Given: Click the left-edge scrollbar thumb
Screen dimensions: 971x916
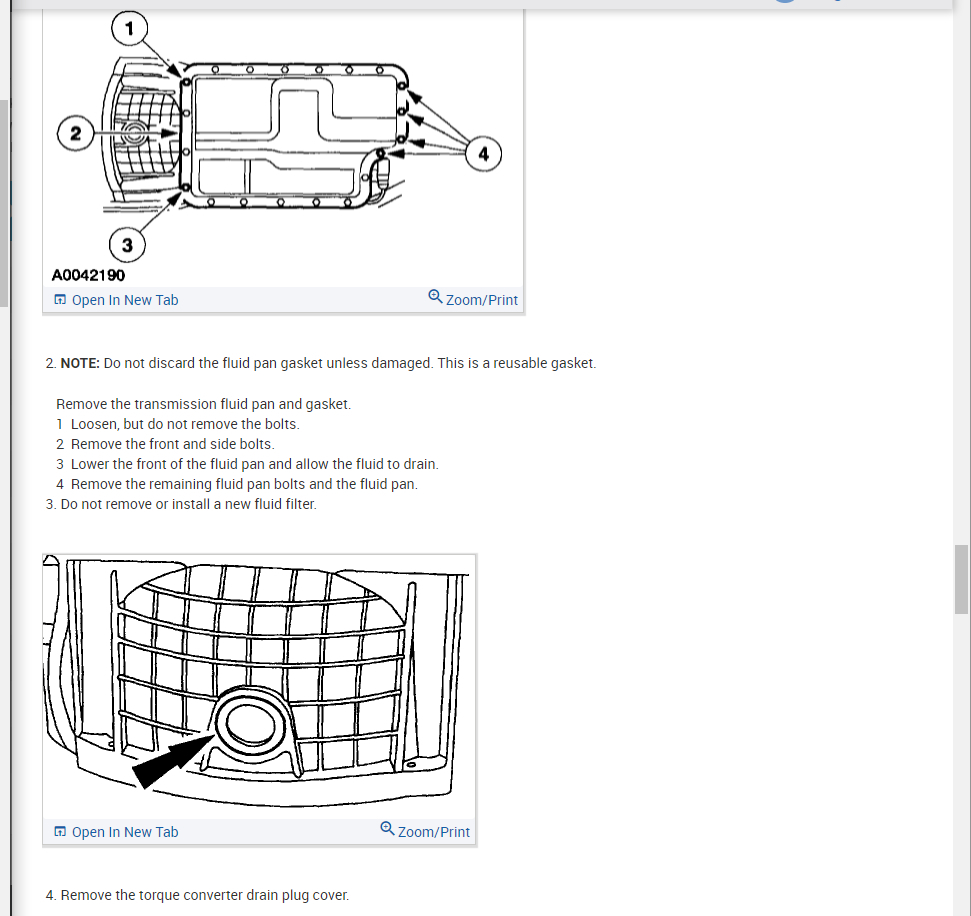Looking at the screenshot, I should 4,203.
